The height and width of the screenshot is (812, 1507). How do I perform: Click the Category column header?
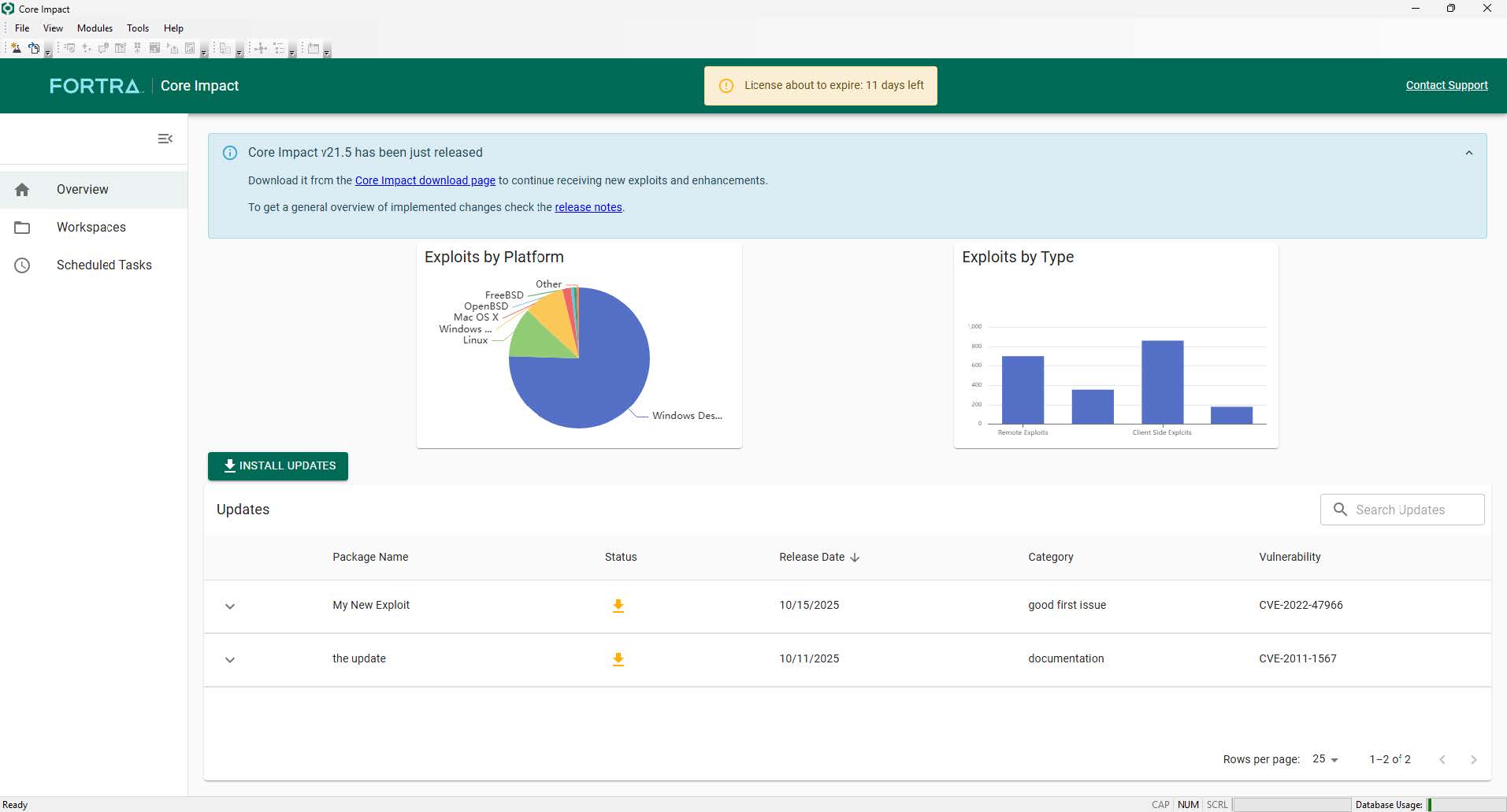click(x=1051, y=558)
